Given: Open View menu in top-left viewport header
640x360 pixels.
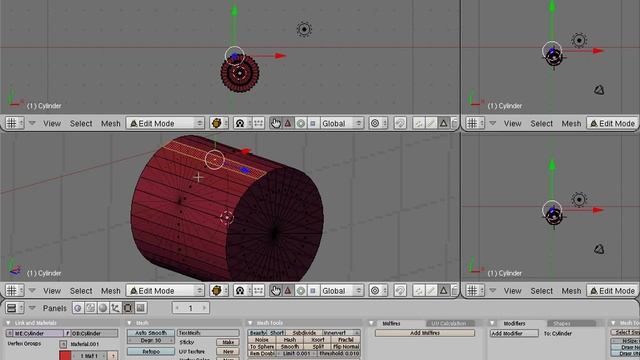Looking at the screenshot, I should [x=52, y=123].
